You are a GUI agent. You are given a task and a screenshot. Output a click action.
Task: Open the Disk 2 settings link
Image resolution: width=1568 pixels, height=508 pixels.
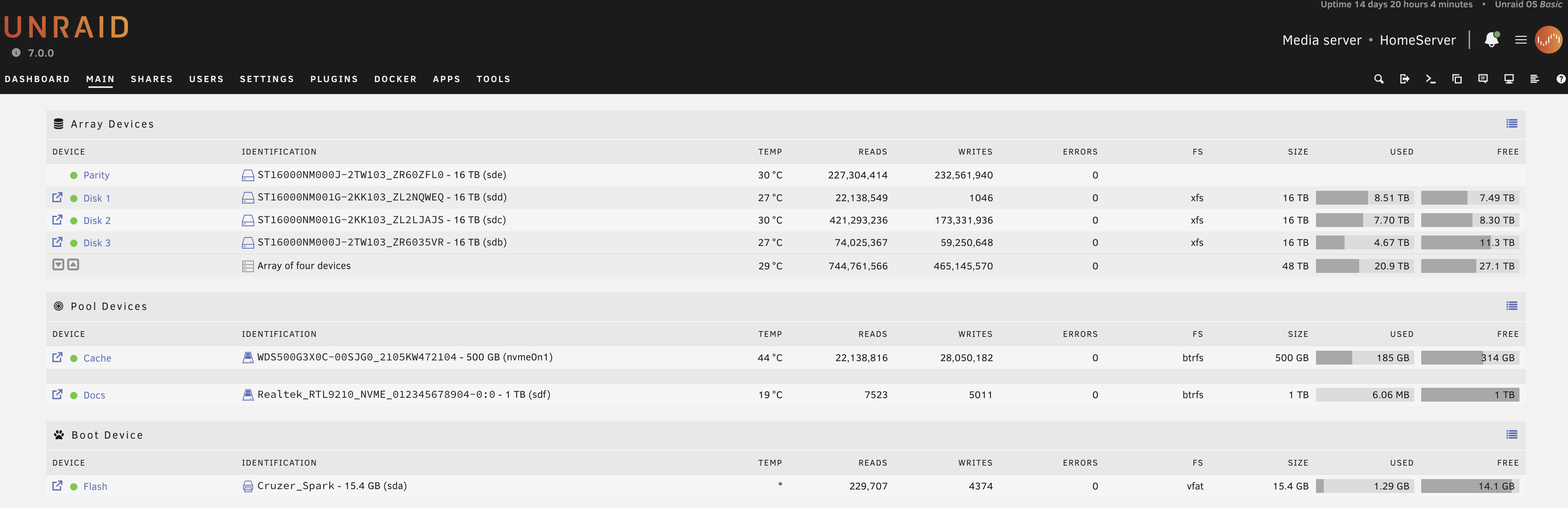pyautogui.click(x=57, y=219)
